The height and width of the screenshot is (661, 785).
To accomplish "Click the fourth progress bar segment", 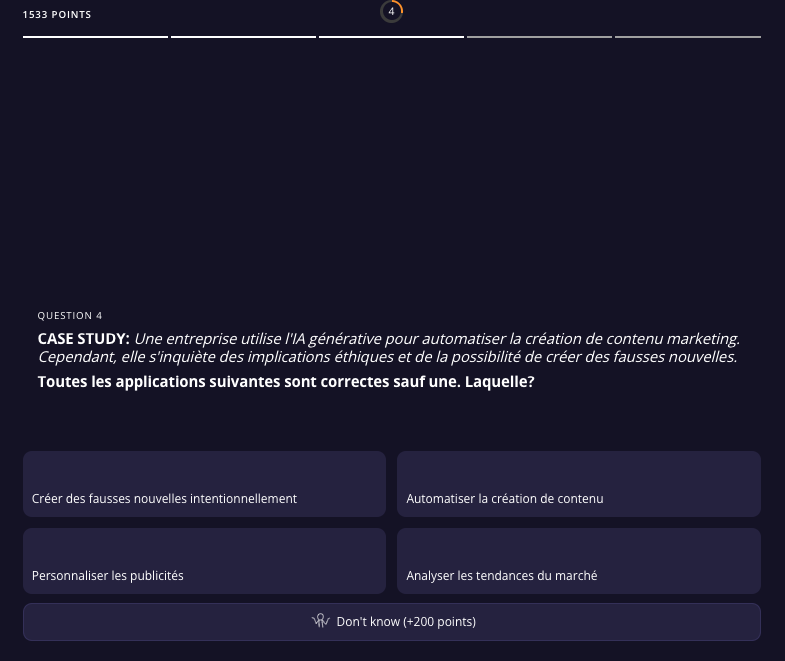I will [x=539, y=37].
